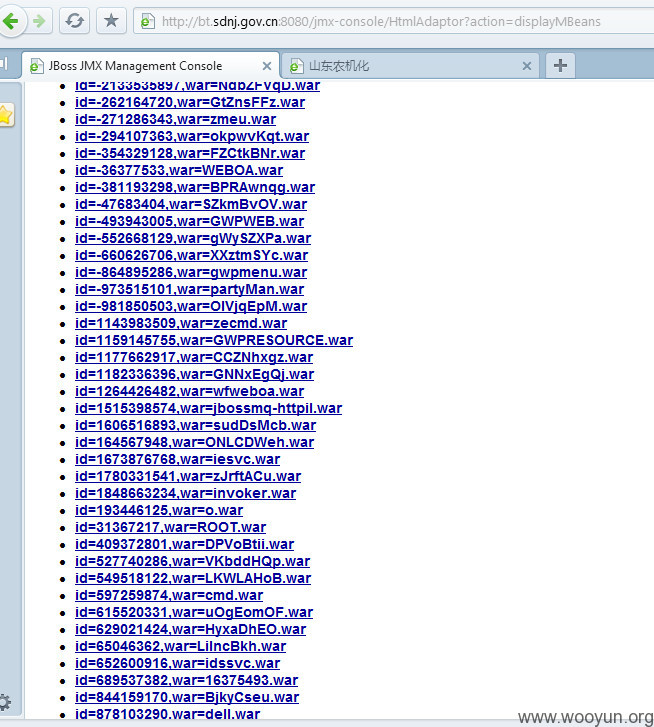Open link war=zmeu.war
Screen dimensions: 654x727
175,119
